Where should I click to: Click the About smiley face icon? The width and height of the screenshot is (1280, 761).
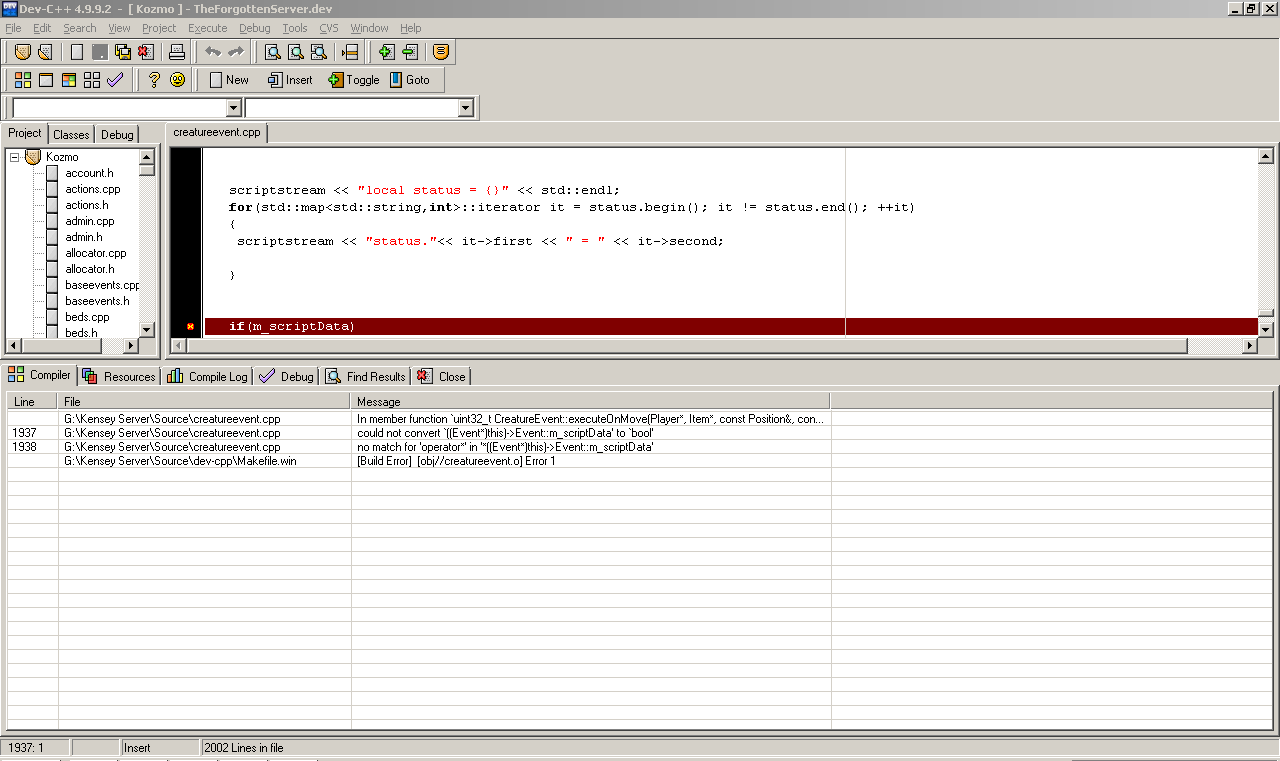click(x=177, y=80)
